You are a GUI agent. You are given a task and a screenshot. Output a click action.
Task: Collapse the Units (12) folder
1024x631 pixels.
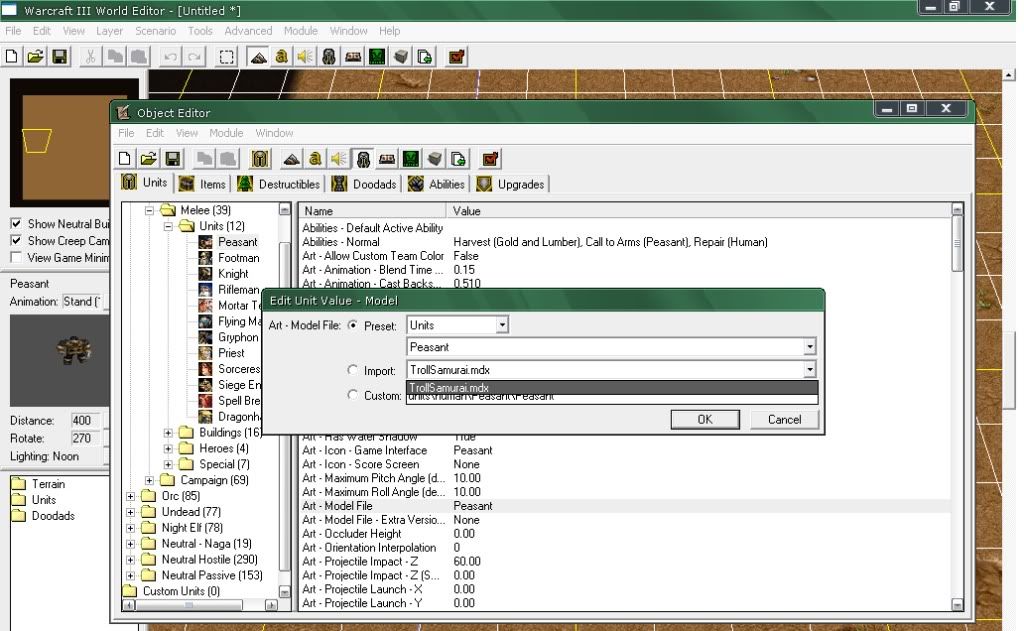pos(168,226)
